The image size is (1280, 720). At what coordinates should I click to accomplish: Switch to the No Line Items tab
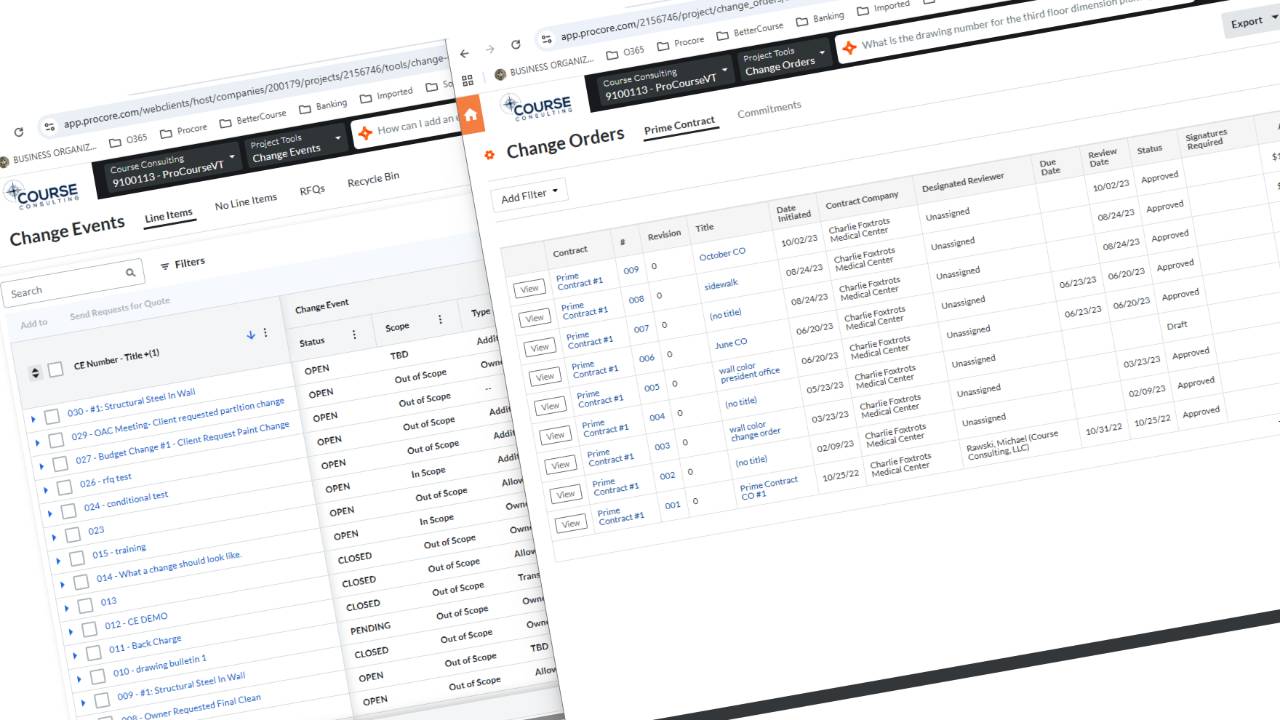(246, 202)
